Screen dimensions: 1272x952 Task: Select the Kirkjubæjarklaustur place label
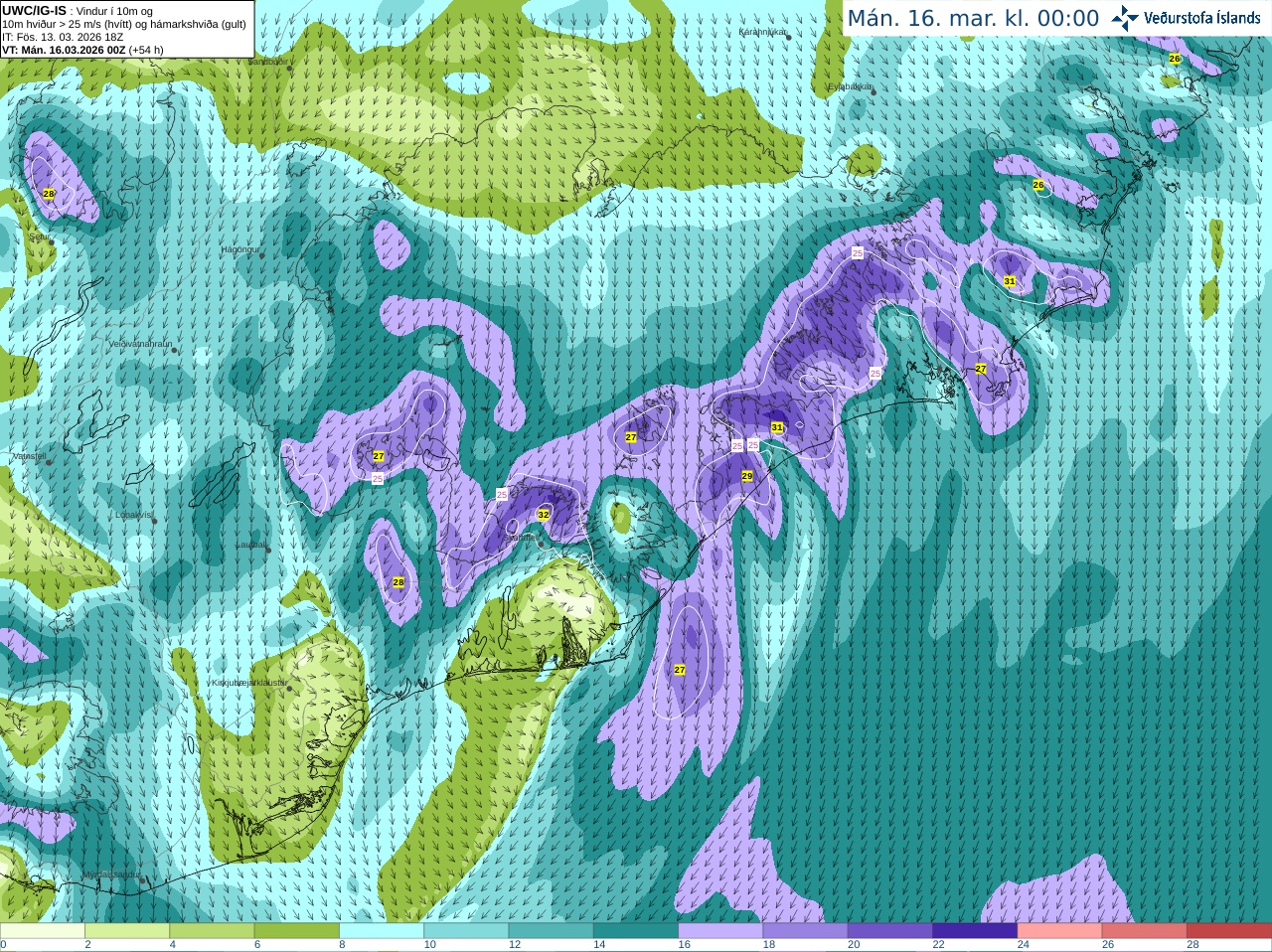pyautogui.click(x=249, y=683)
